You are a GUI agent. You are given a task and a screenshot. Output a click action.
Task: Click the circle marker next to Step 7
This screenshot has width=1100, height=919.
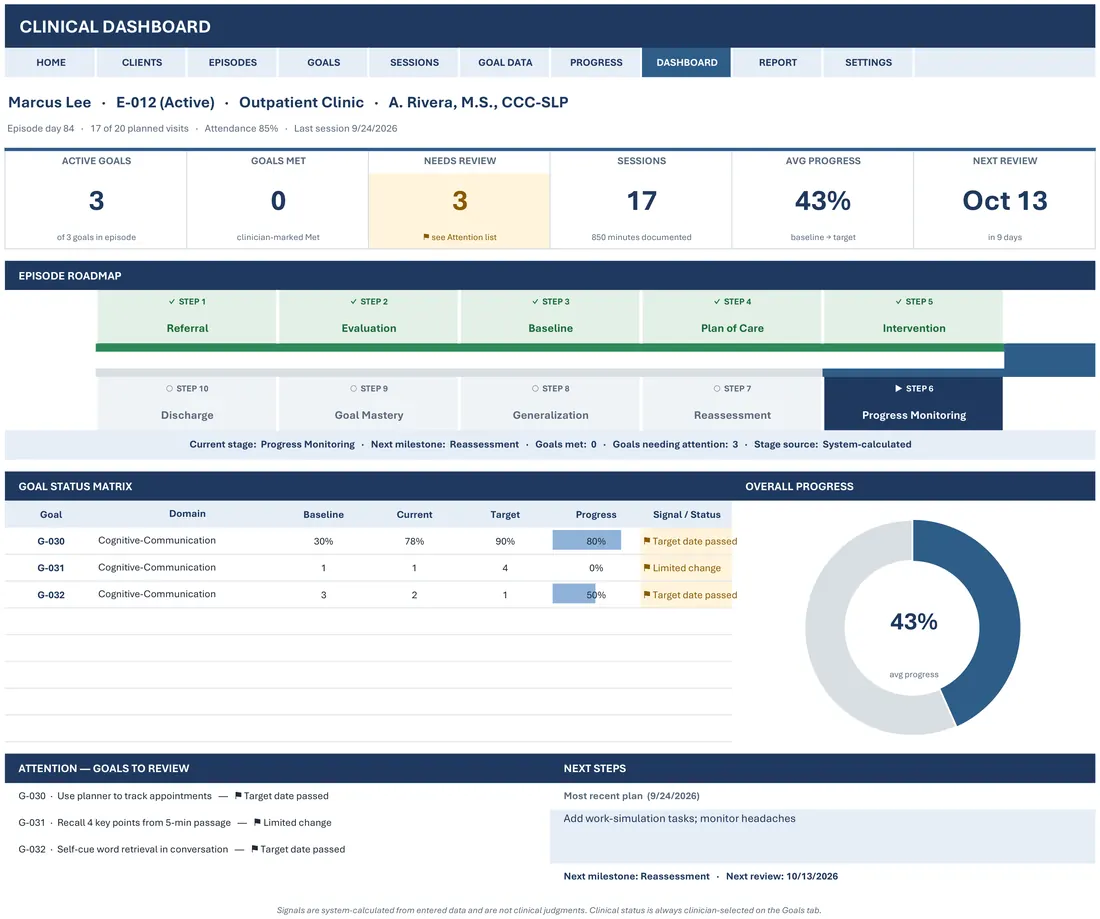coord(717,389)
